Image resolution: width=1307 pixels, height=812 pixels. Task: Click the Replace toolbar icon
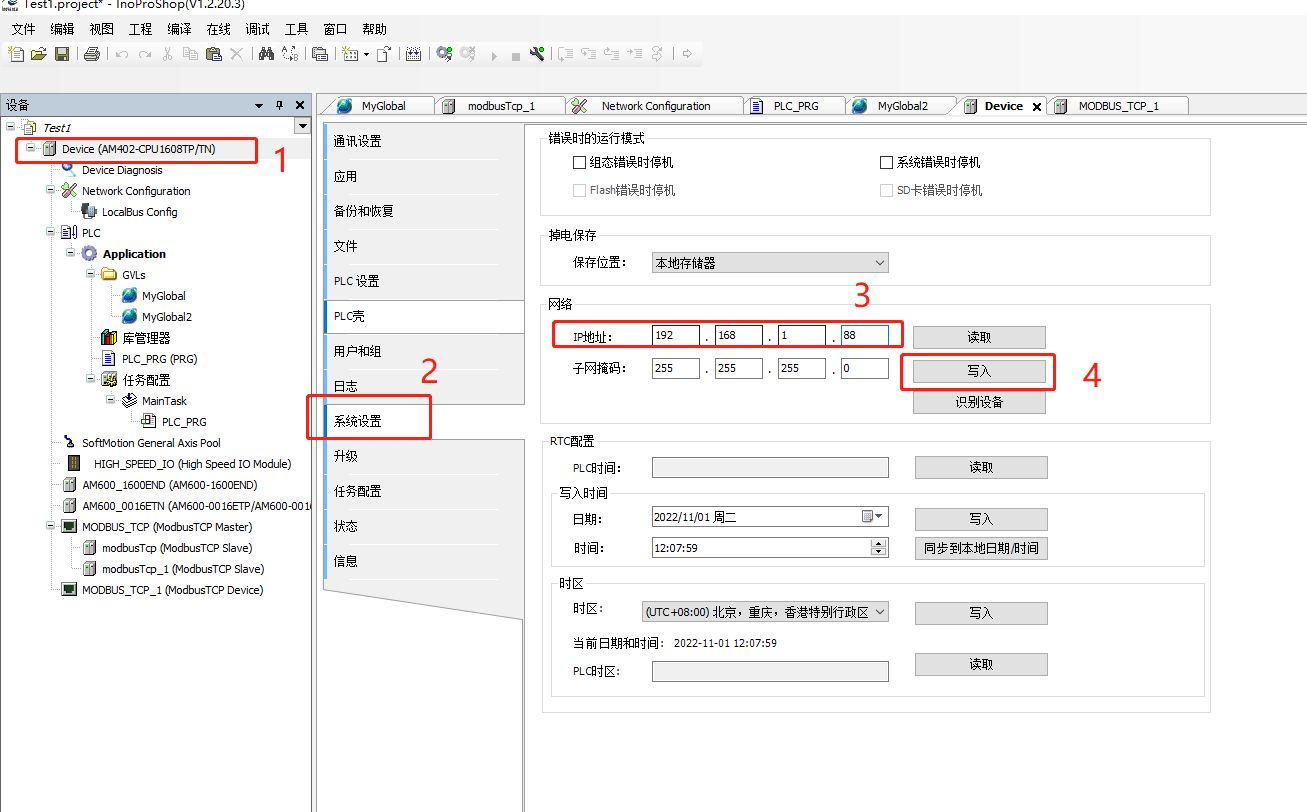point(290,54)
